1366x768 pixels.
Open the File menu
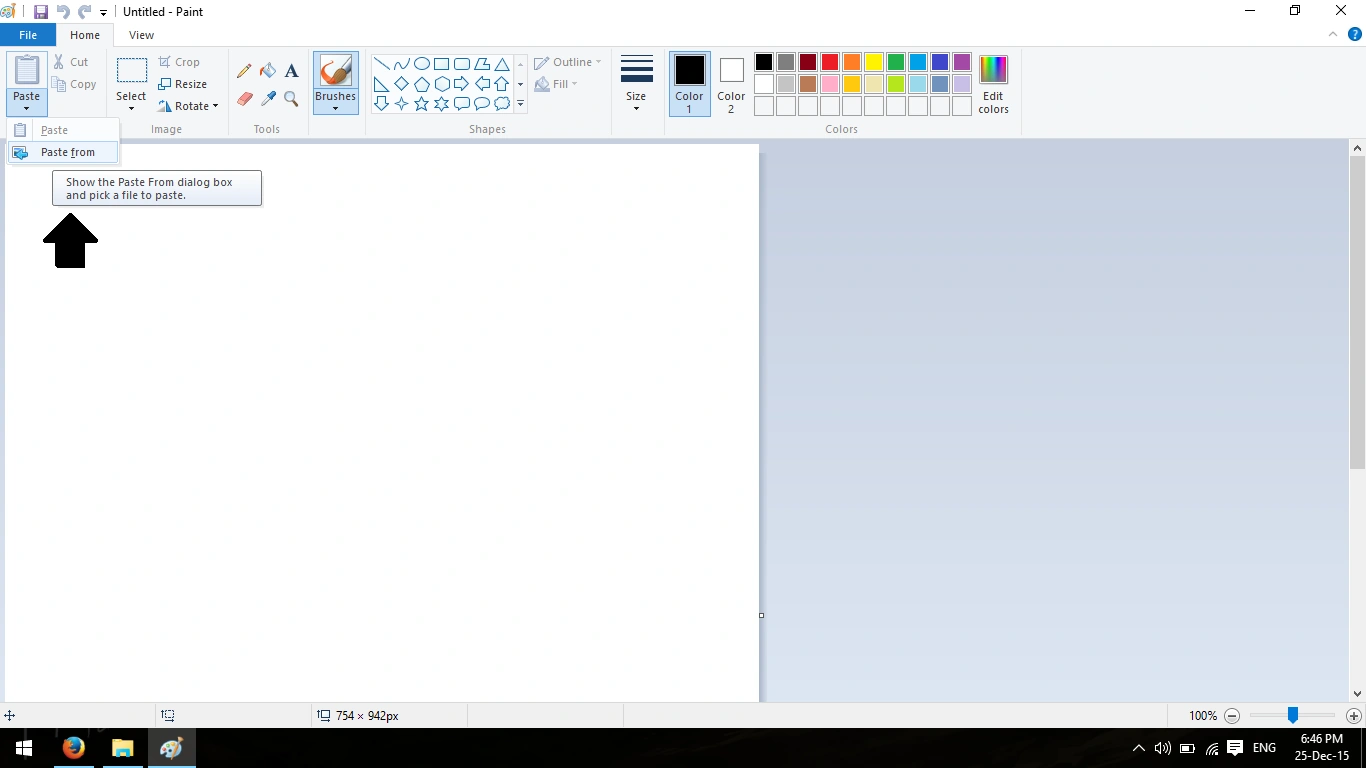(28, 35)
